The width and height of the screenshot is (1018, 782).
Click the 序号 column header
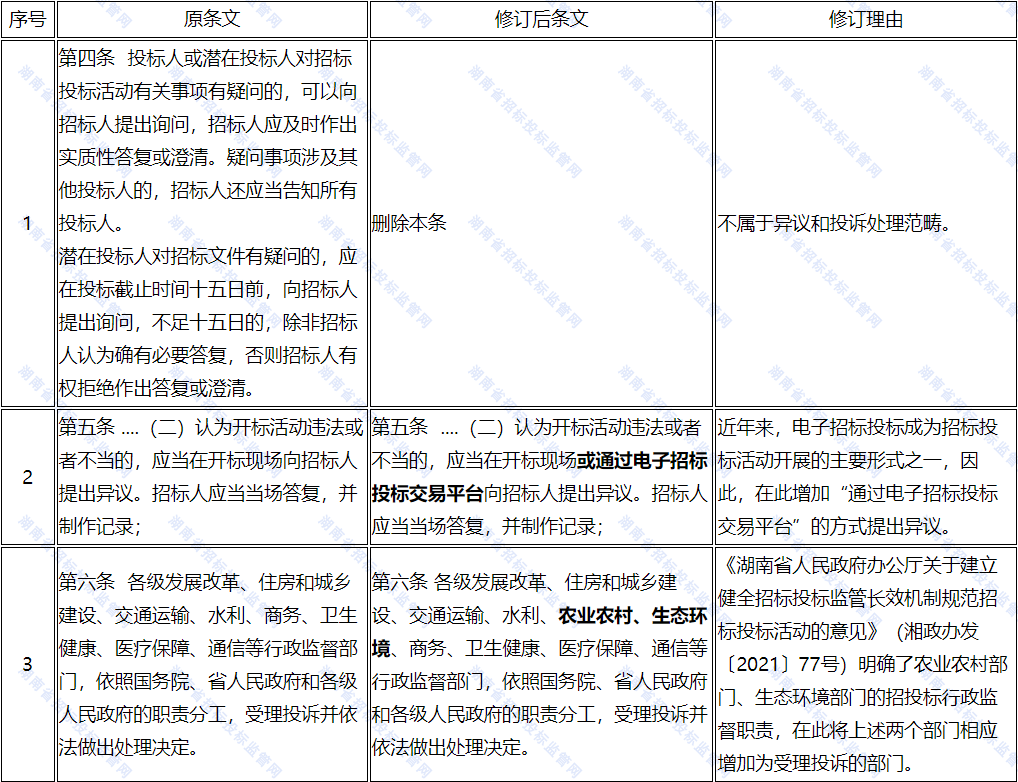click(x=27, y=20)
